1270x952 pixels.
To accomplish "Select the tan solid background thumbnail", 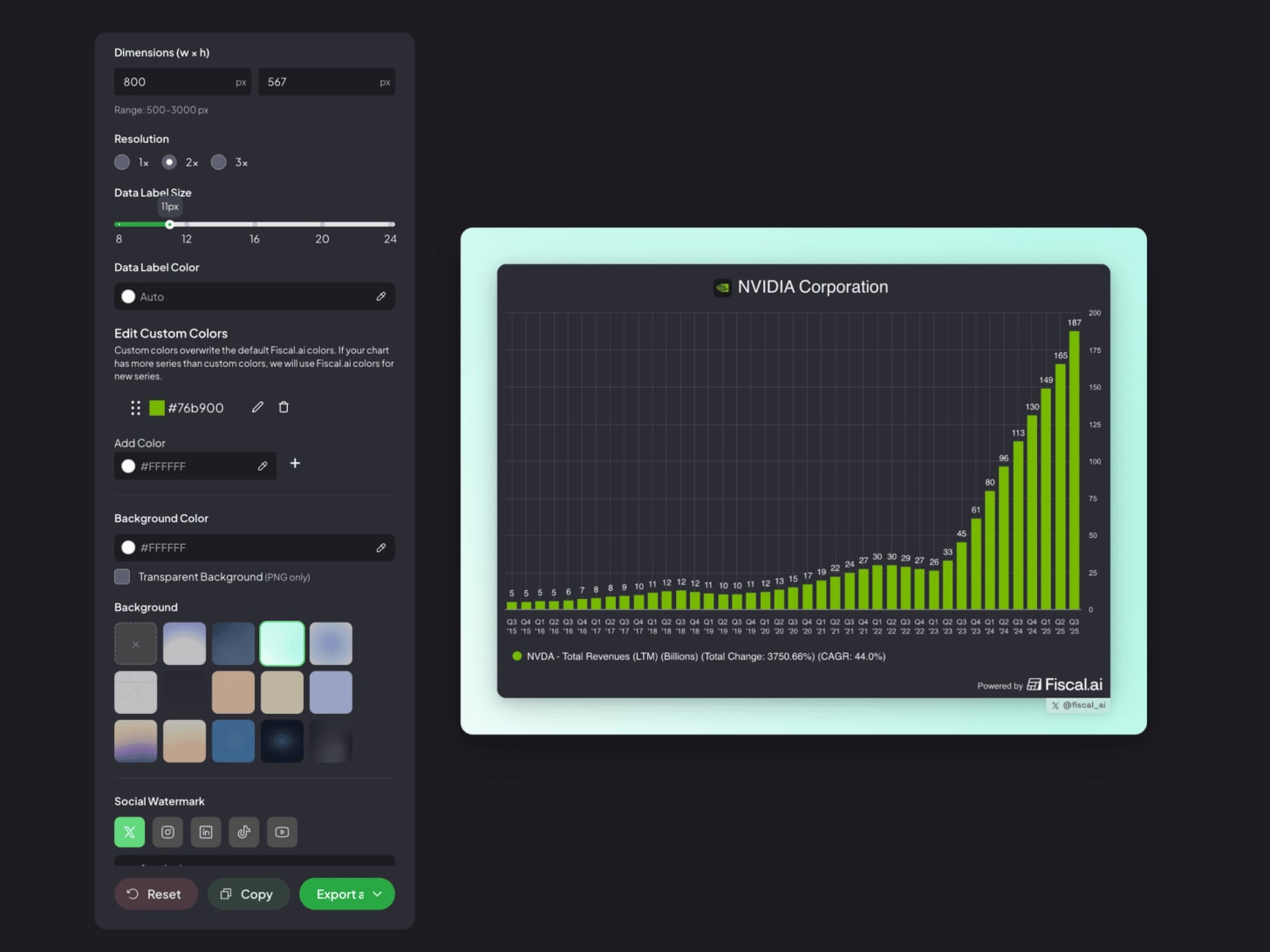I will (233, 692).
